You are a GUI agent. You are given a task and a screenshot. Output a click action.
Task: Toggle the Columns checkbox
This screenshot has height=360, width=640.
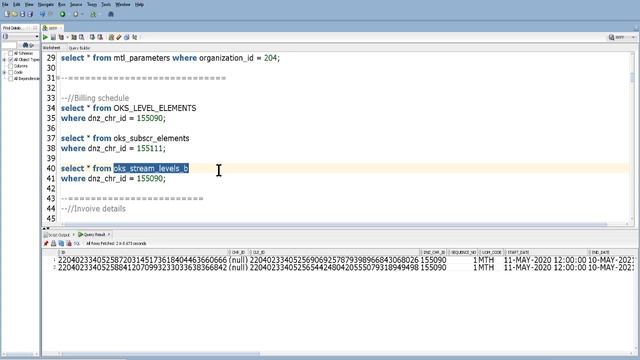click(x=11, y=66)
